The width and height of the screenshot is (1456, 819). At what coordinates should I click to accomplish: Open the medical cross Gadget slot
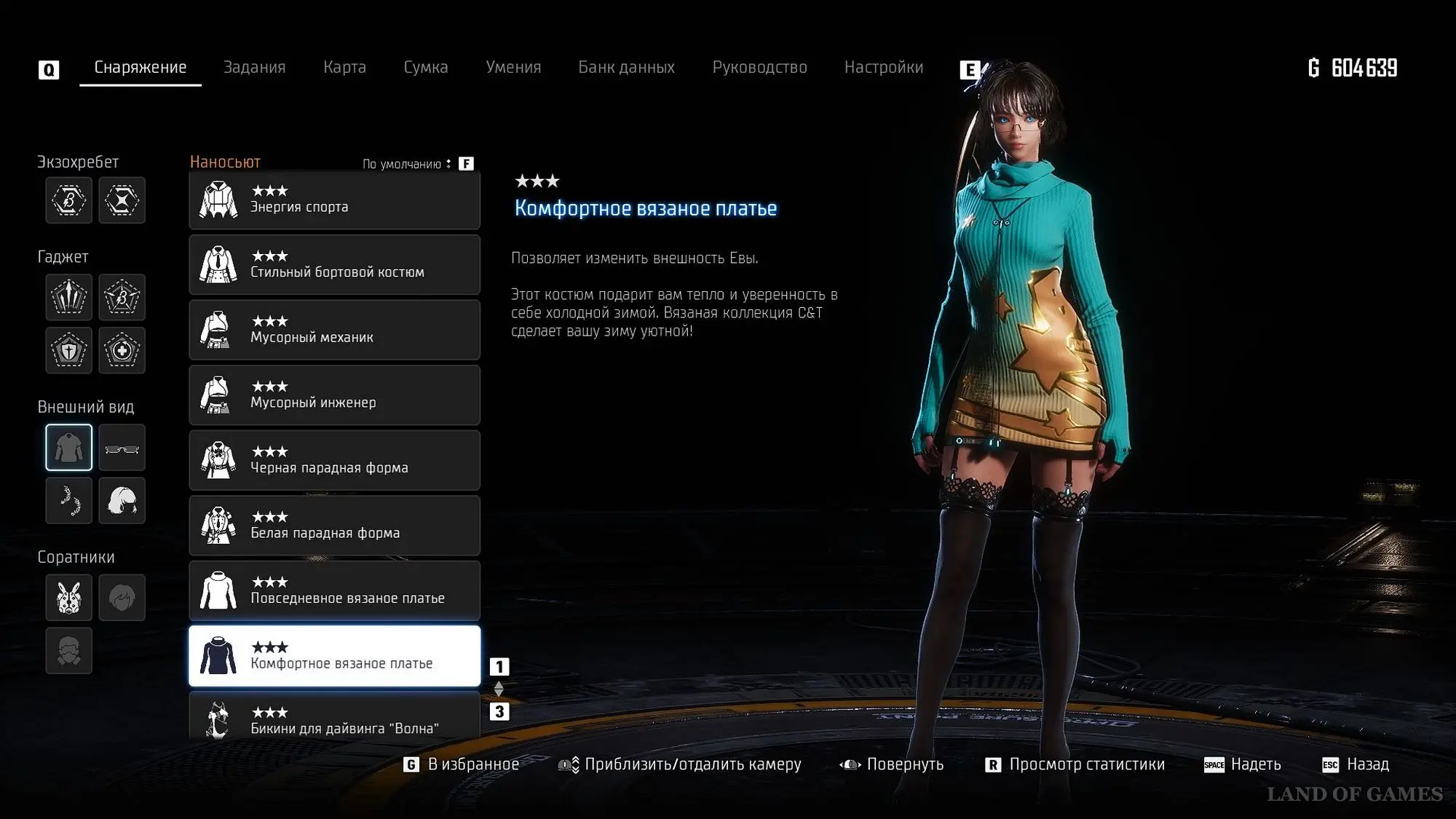(x=122, y=350)
